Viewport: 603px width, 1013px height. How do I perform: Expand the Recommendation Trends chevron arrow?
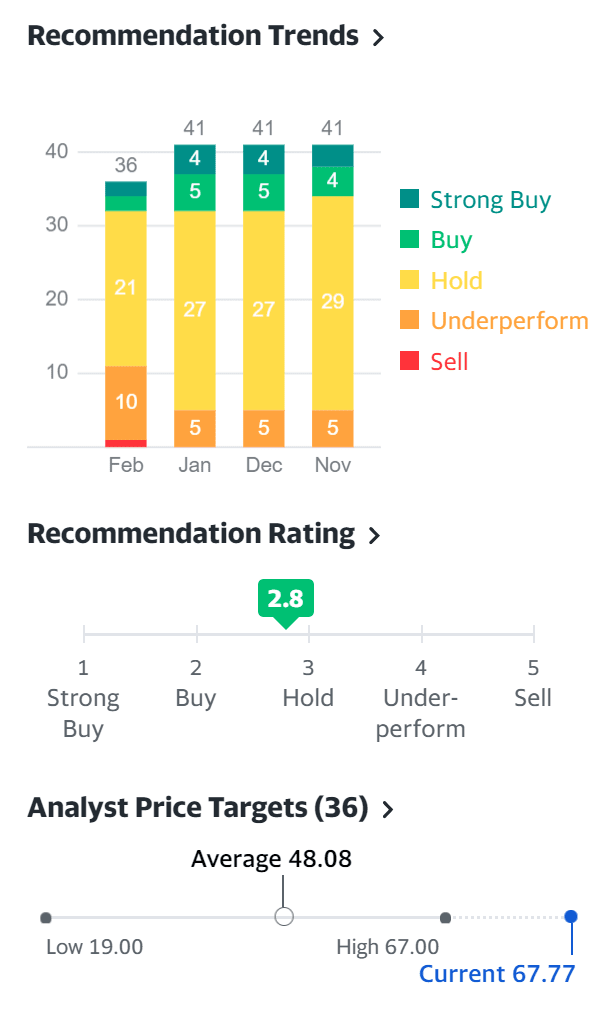pos(378,38)
